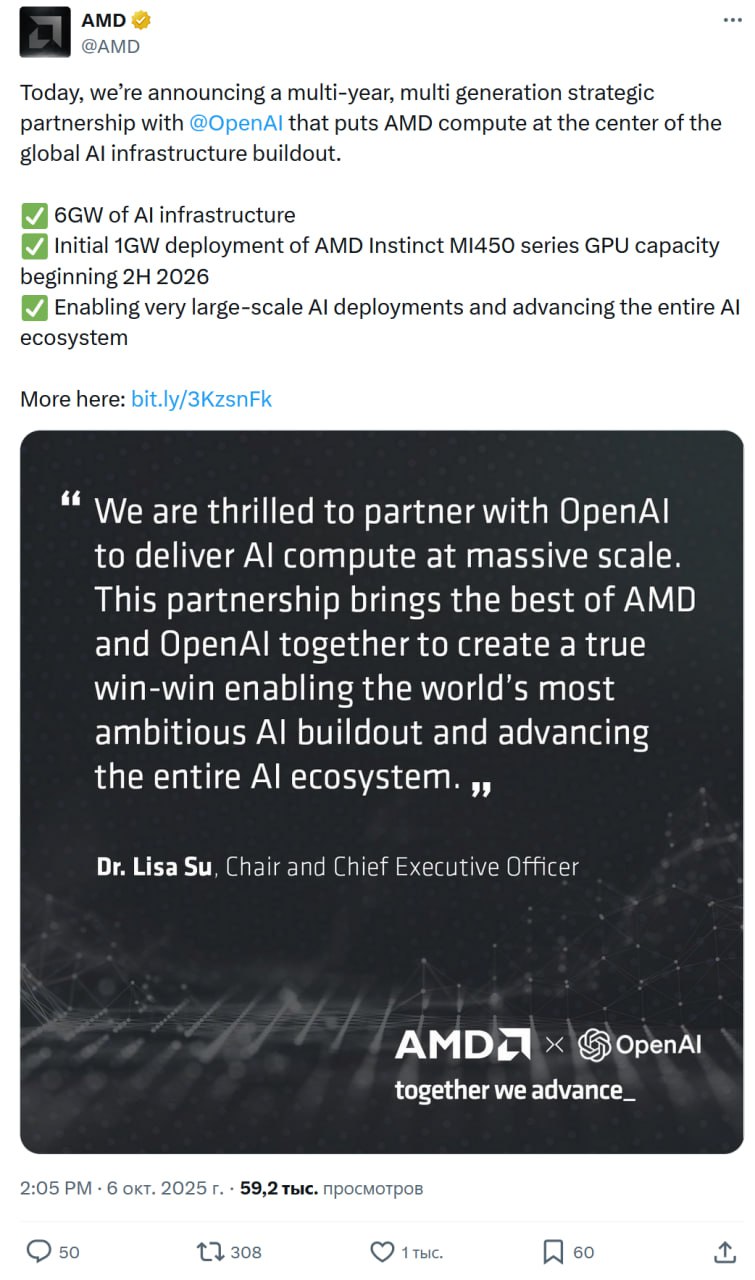Click the 2:05 PM post timestamp
Image resolution: width=755 pixels, height=1280 pixels.
click(x=56, y=1188)
